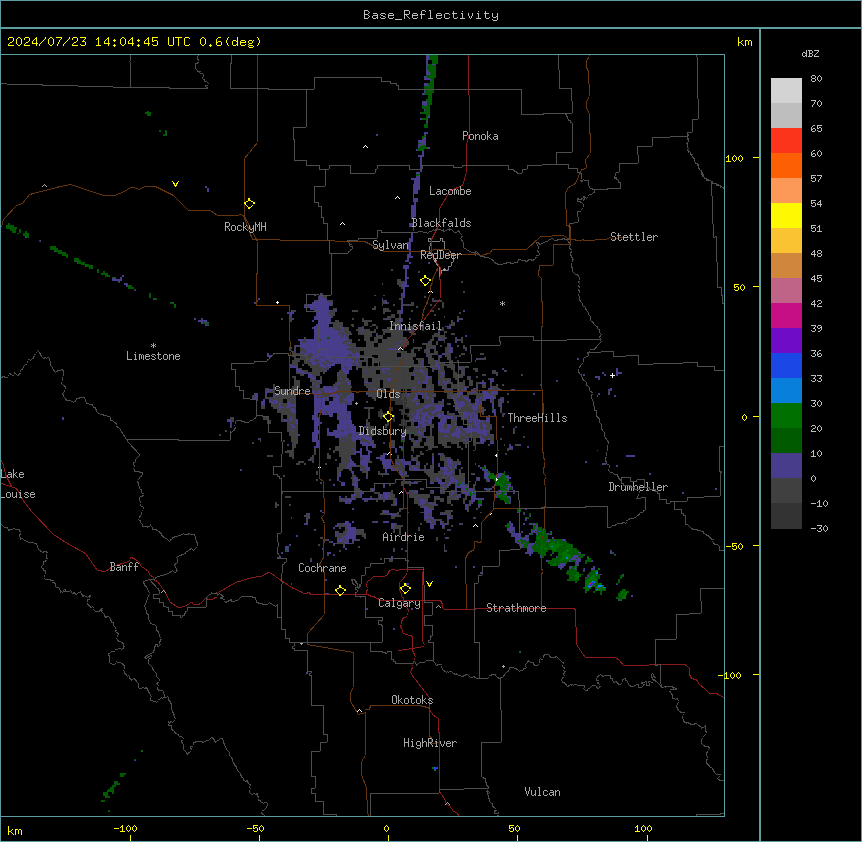Click the Sundre label
This screenshot has height=842, width=862.
(x=292, y=391)
